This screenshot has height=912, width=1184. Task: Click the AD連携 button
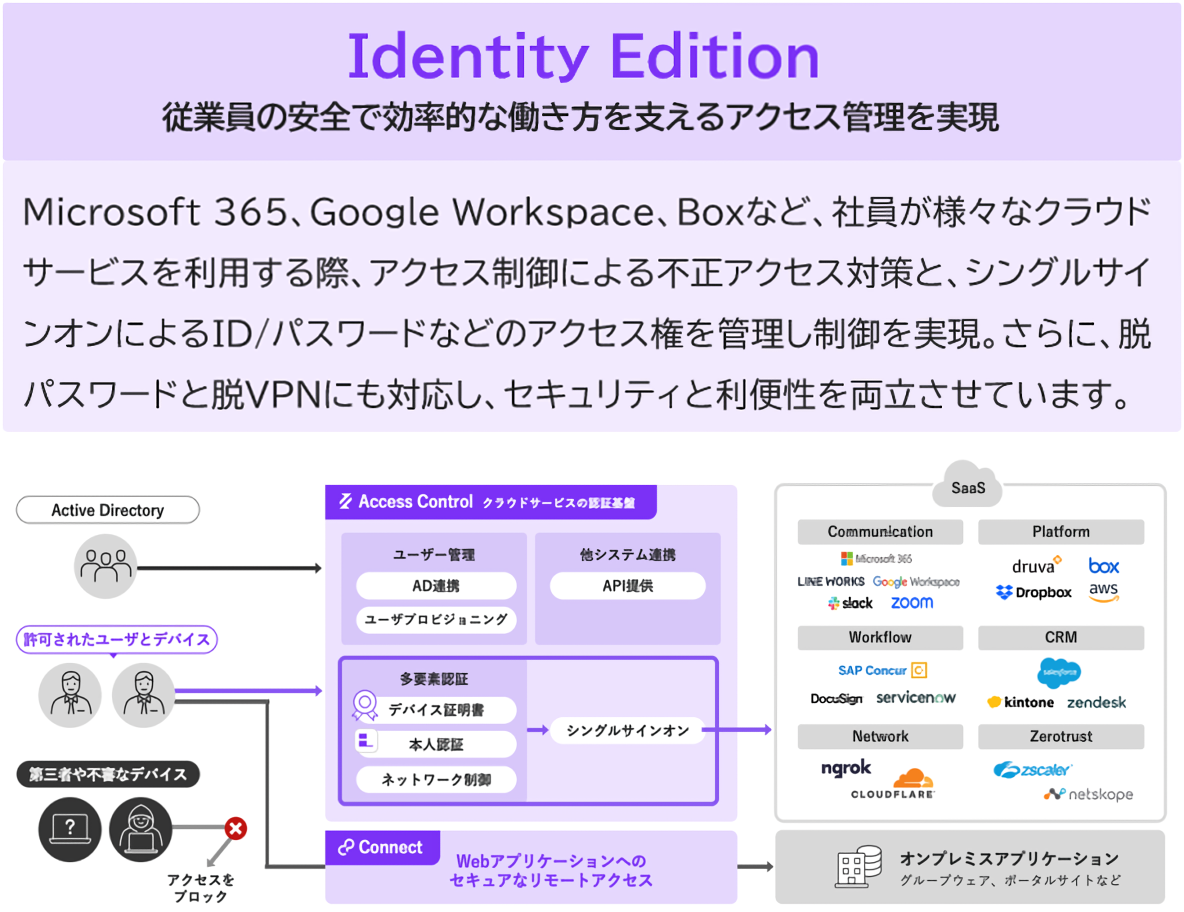pos(436,586)
